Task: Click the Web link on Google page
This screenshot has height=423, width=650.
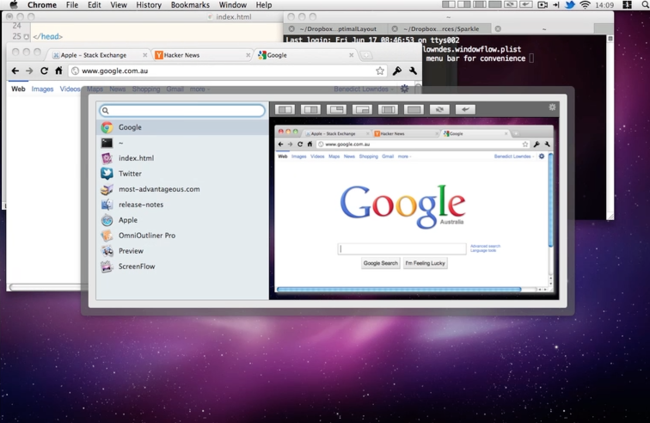Action: pos(18,89)
